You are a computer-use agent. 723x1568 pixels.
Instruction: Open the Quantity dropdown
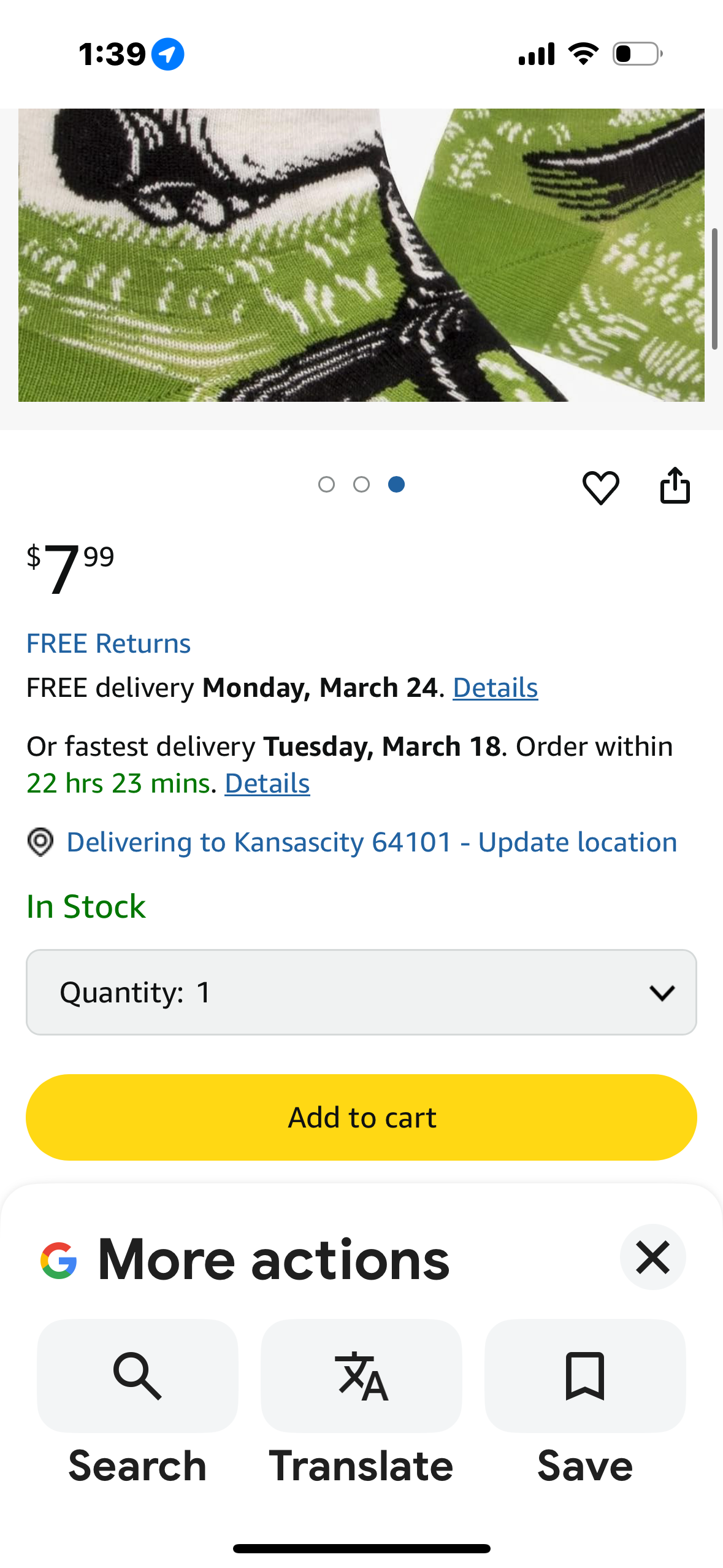361,992
